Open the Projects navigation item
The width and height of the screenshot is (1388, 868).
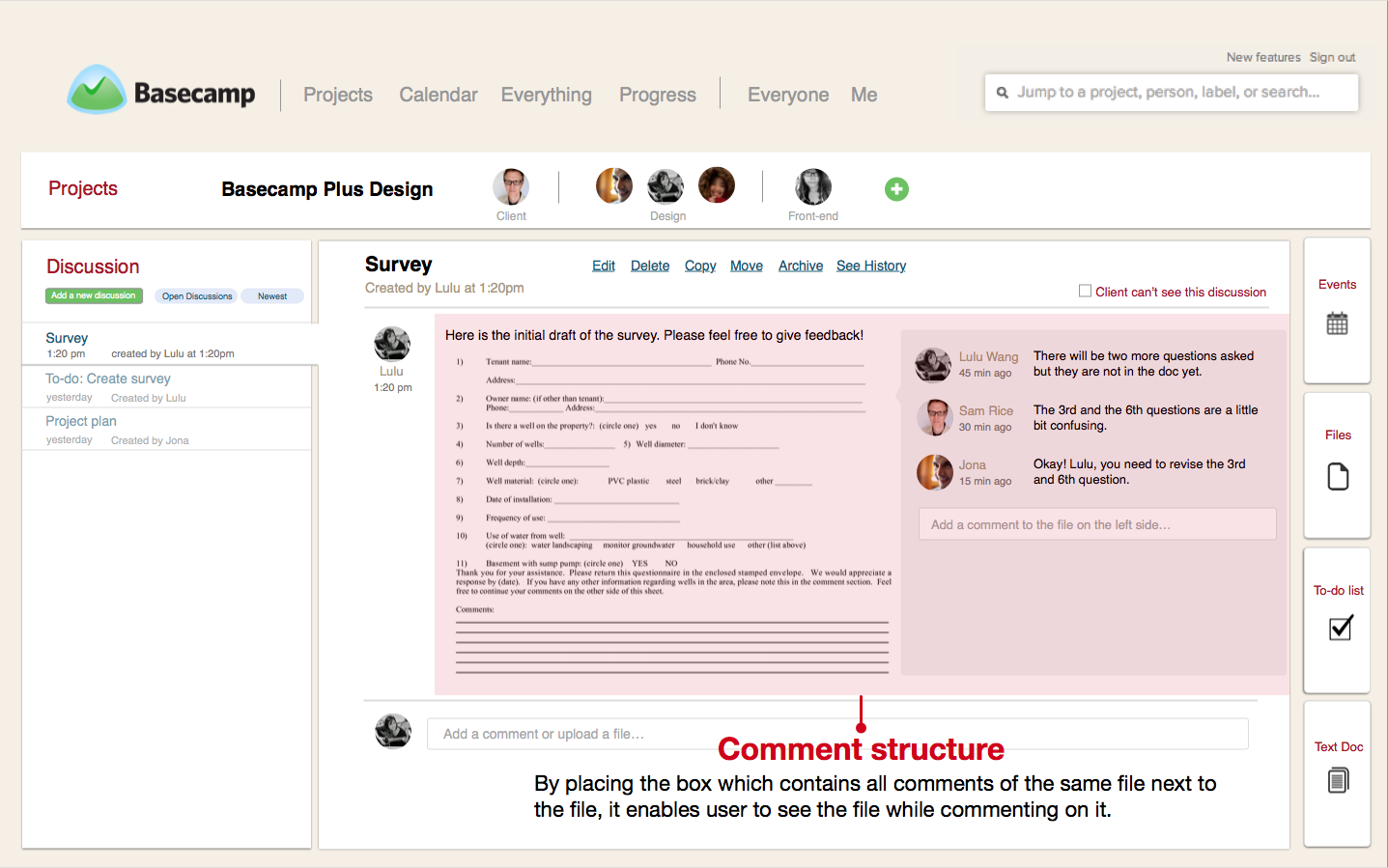click(x=338, y=95)
